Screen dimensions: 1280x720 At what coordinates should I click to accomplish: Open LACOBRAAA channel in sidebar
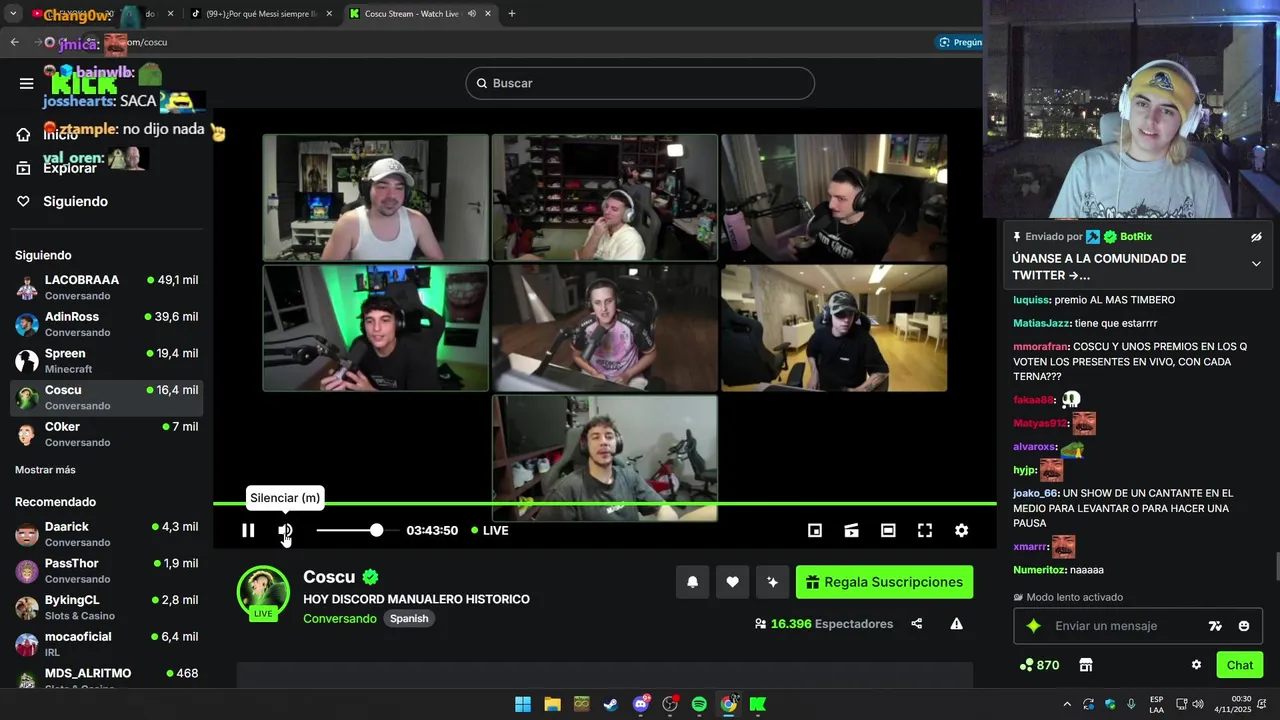(x=108, y=287)
